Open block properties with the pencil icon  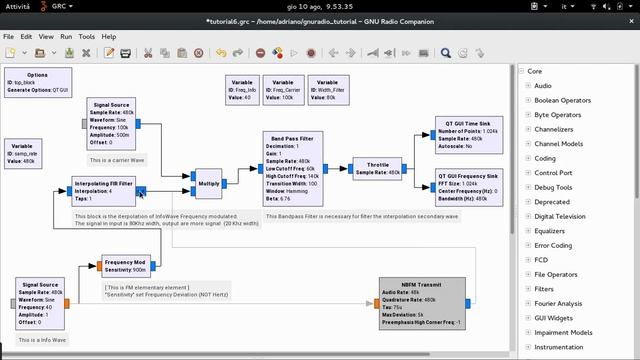[109, 53]
